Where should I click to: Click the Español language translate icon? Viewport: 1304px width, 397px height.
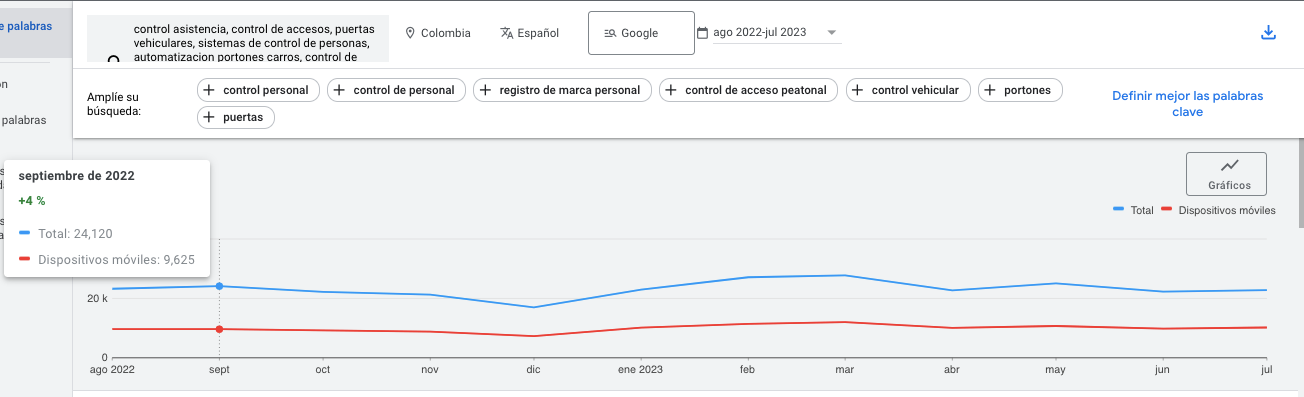click(506, 33)
